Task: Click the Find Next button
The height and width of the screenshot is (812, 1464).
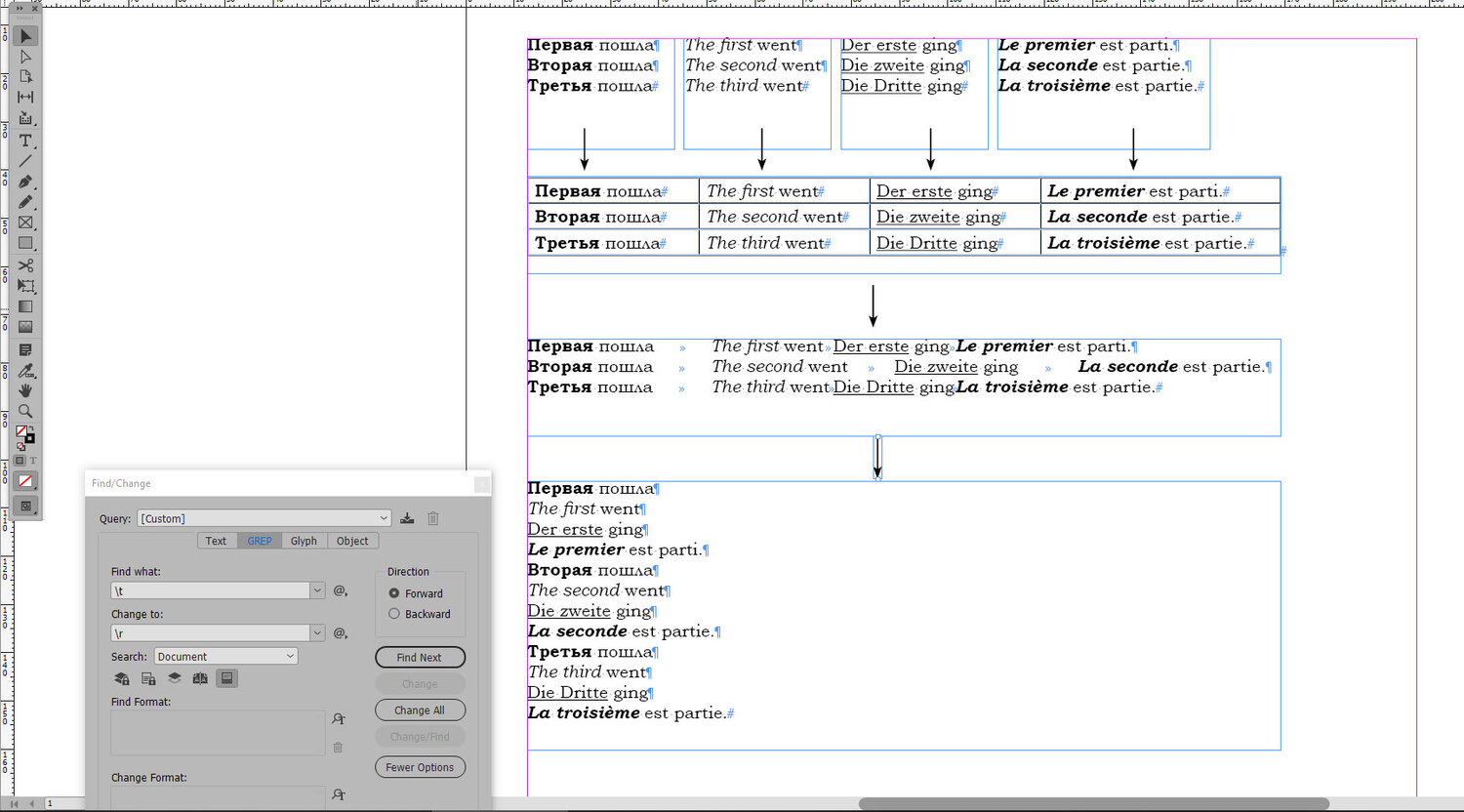Action: point(420,658)
